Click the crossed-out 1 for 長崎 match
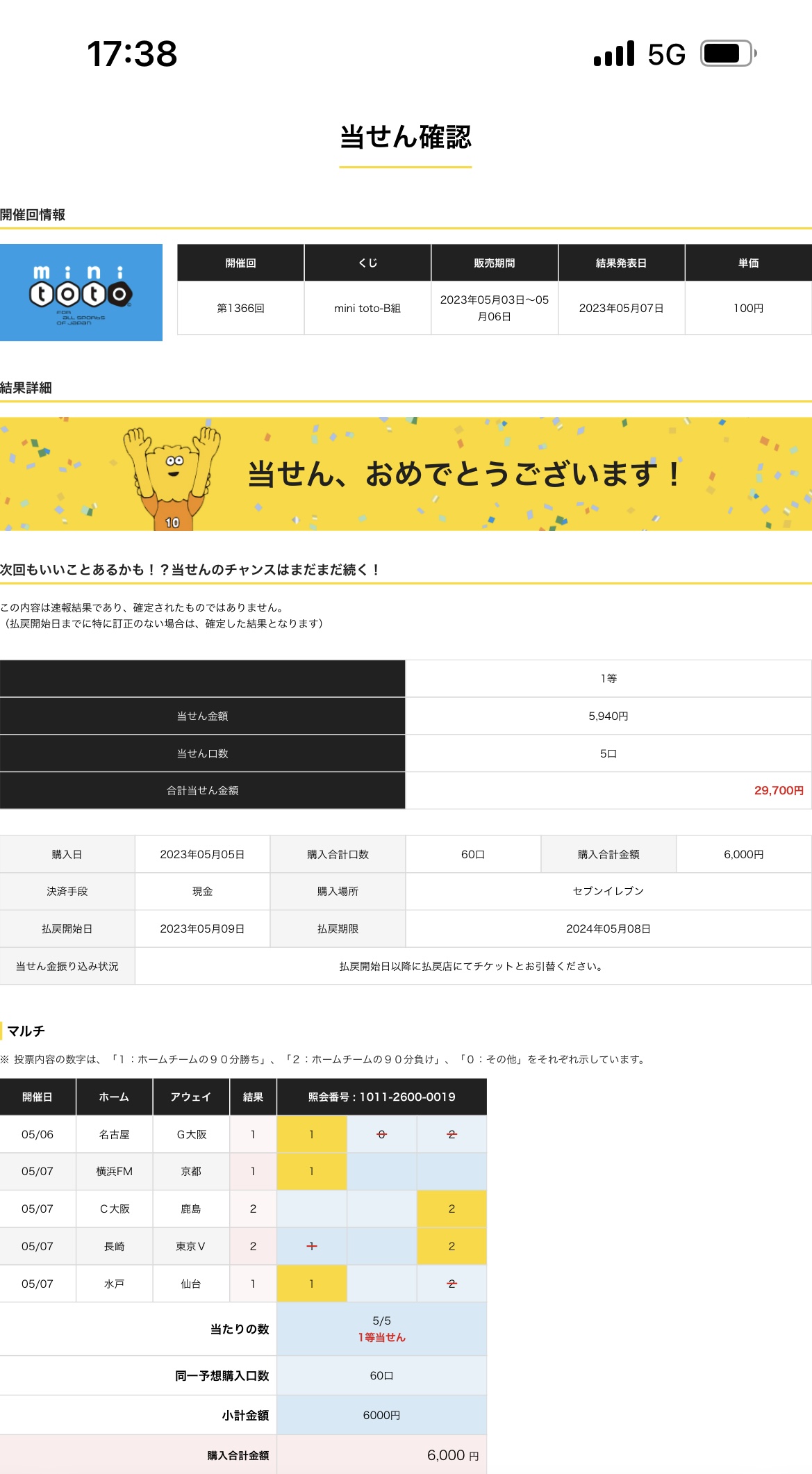Viewport: 812px width, 1474px height. pos(312,1246)
